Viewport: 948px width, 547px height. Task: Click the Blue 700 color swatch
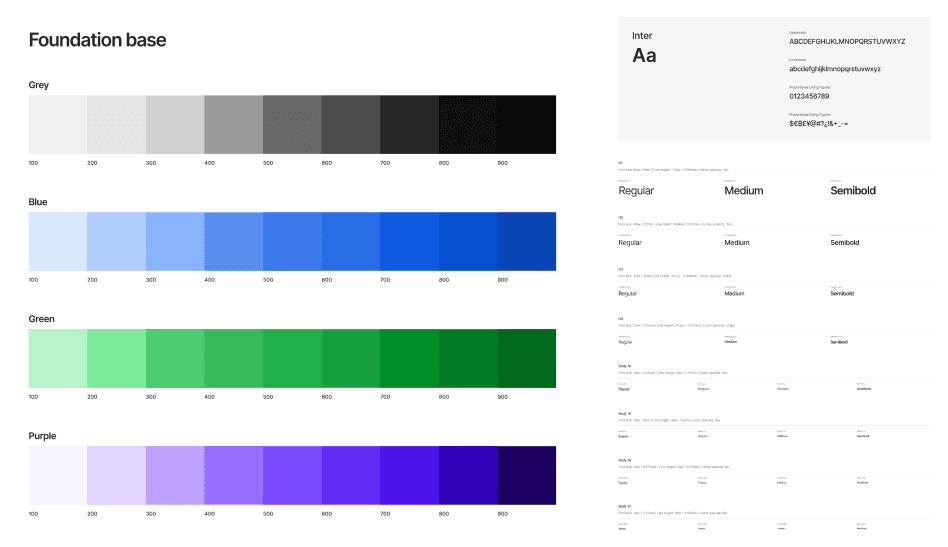(409, 241)
